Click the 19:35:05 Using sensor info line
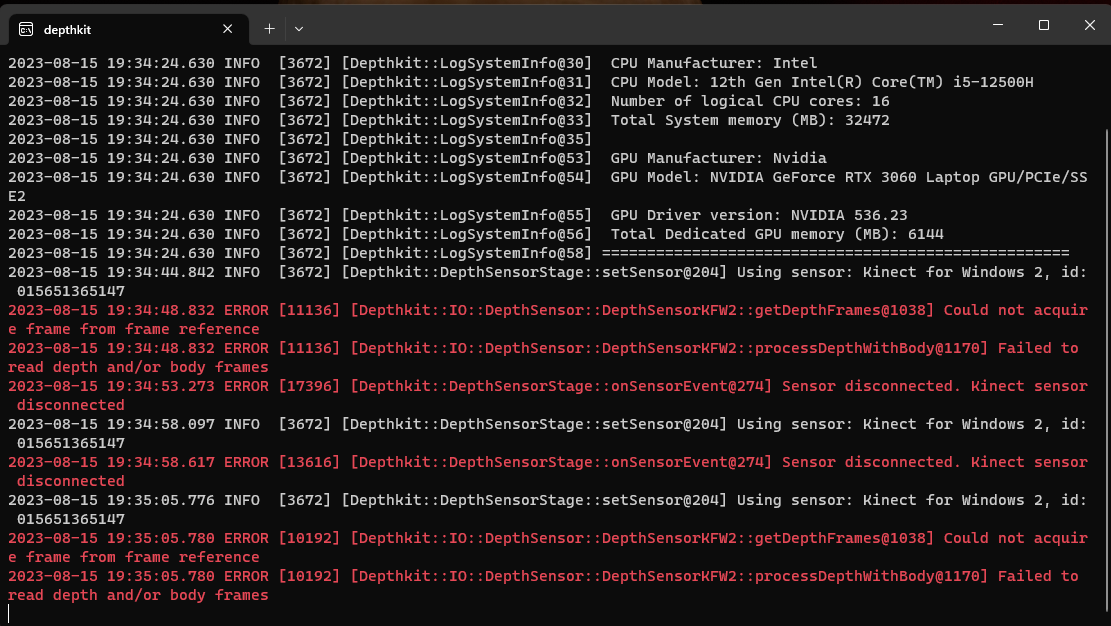 pyautogui.click(x=547, y=500)
